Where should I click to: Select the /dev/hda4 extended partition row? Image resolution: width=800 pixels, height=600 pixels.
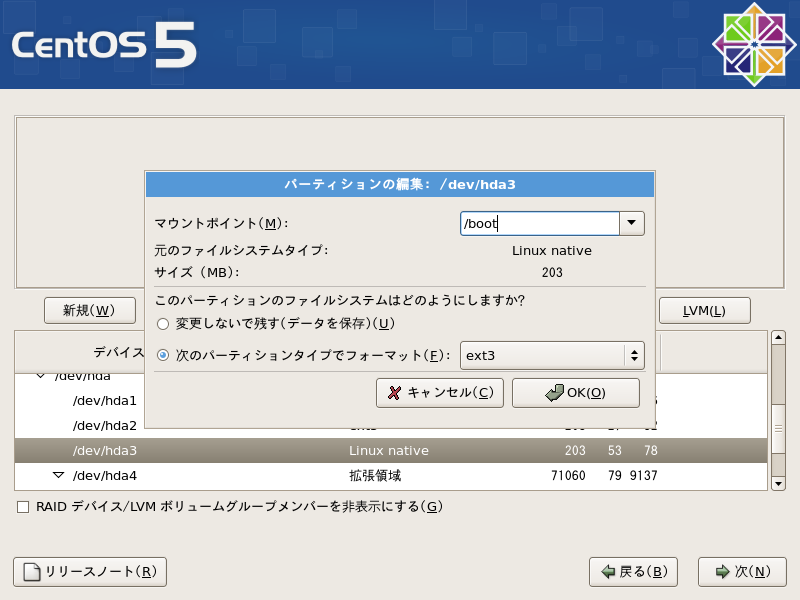(391, 476)
